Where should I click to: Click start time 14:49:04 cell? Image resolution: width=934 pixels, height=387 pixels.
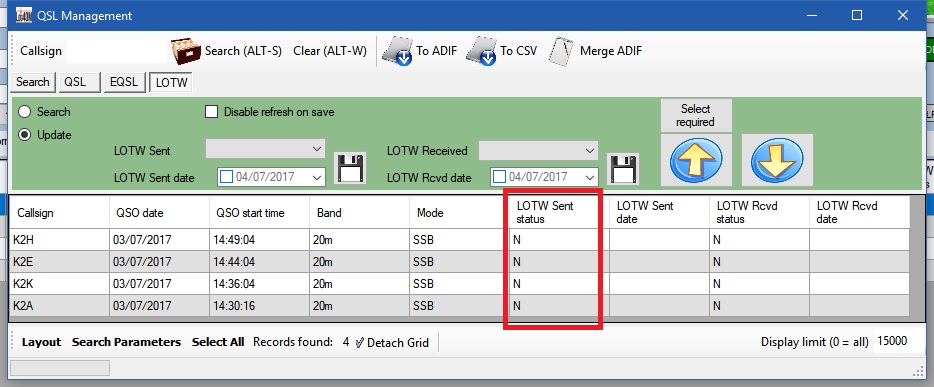(x=260, y=240)
